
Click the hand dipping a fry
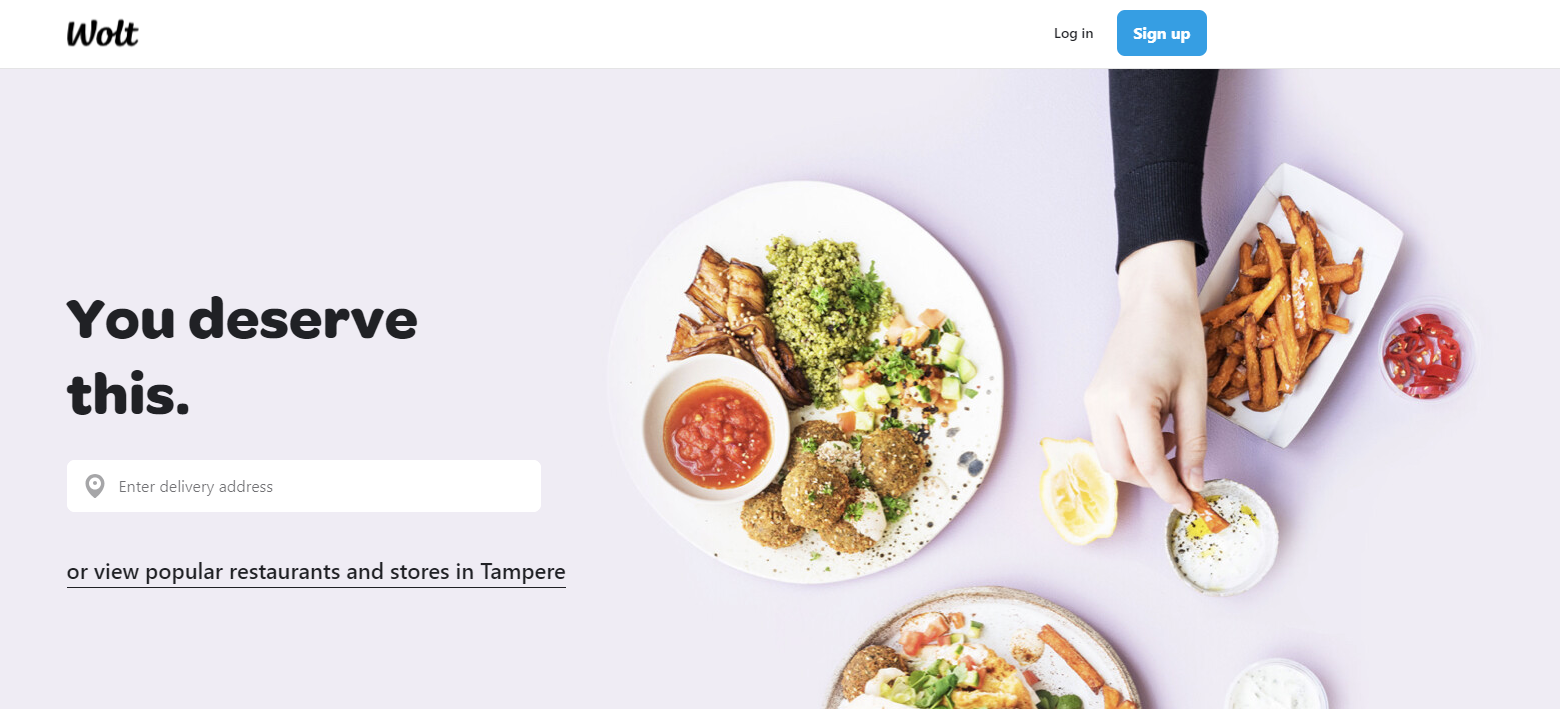(x=1150, y=380)
